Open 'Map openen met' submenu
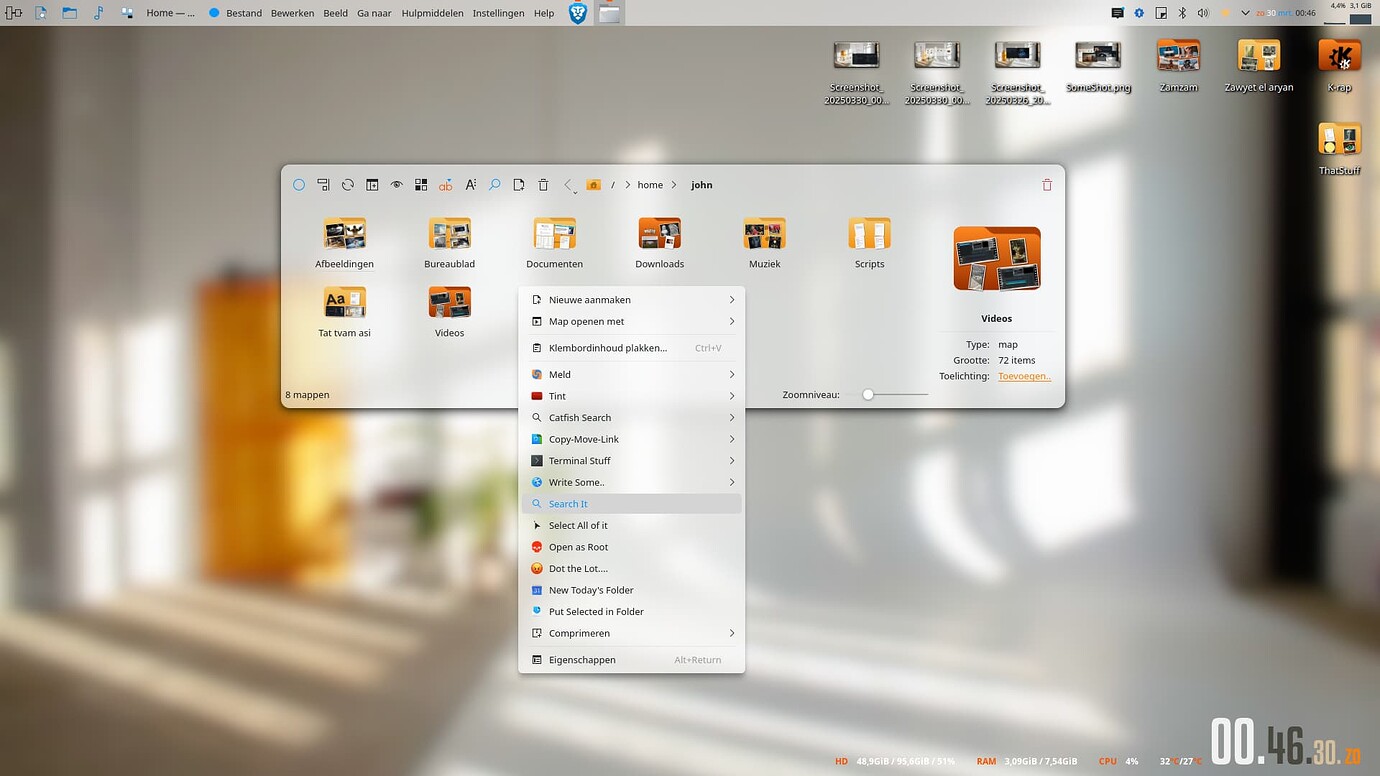 pos(632,322)
